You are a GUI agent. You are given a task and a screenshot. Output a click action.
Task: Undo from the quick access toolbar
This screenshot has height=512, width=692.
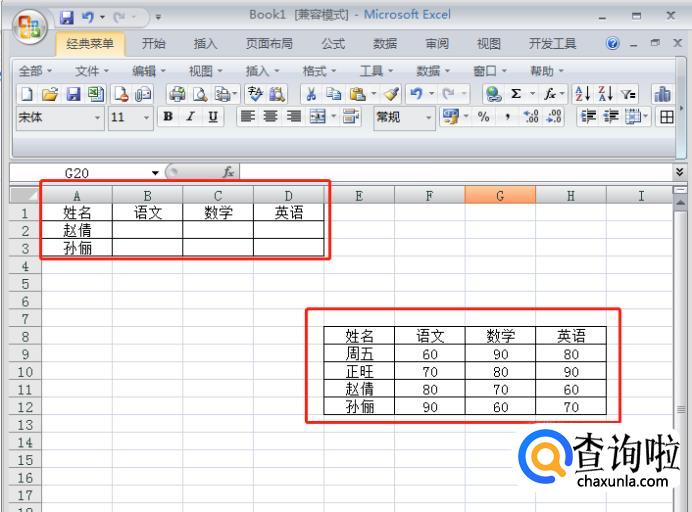point(88,17)
